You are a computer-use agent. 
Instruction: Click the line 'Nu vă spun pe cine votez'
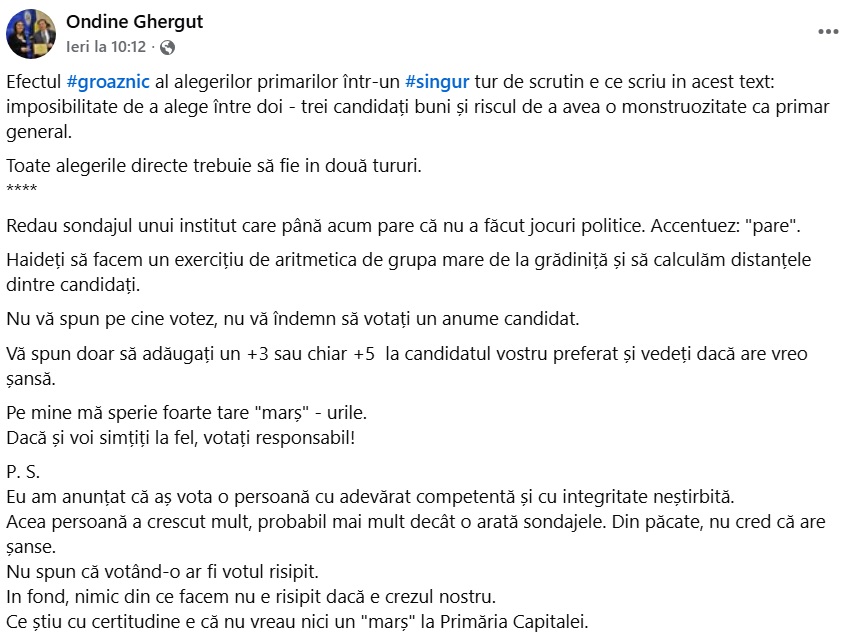tap(299, 320)
